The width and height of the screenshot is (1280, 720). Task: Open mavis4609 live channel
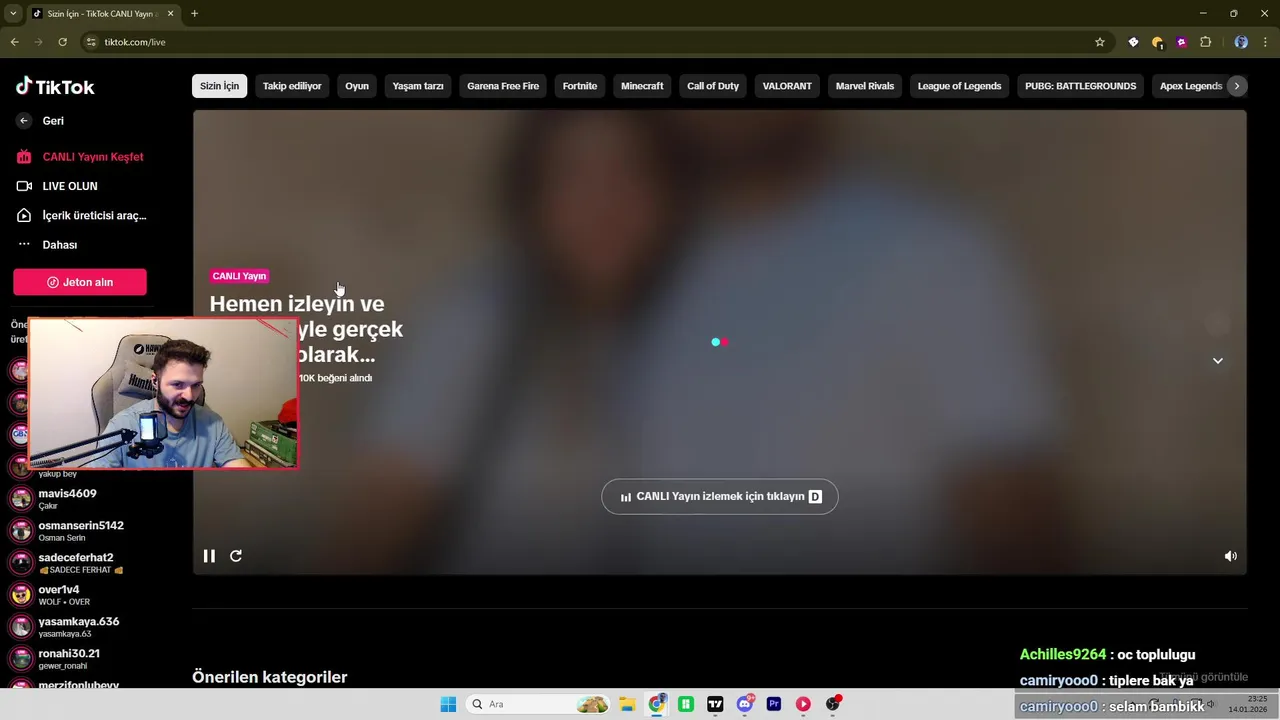pyautogui.click(x=66, y=499)
